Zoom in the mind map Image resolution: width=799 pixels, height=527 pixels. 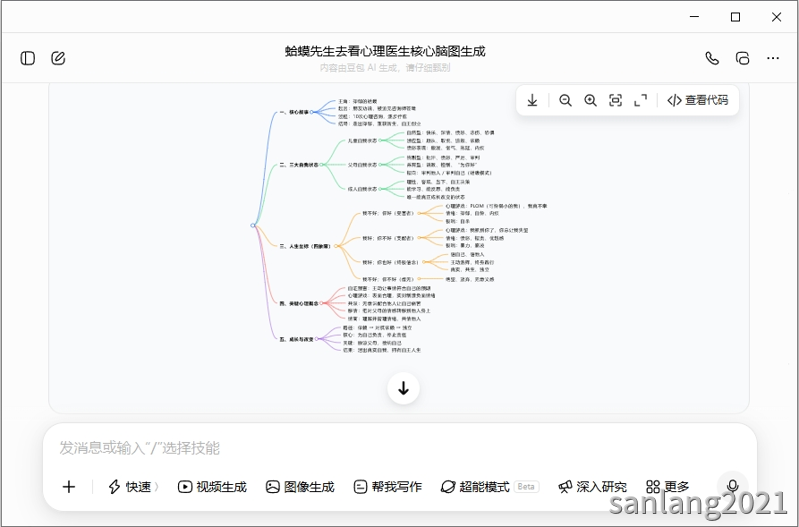[591, 100]
